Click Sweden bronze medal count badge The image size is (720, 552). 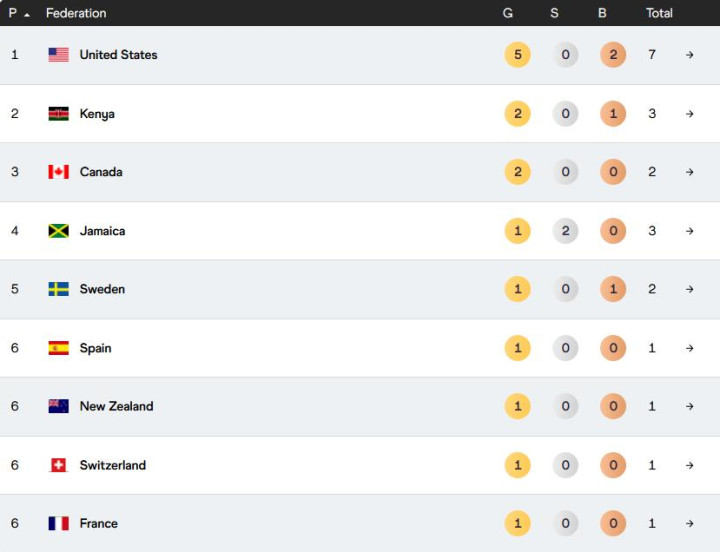613,289
